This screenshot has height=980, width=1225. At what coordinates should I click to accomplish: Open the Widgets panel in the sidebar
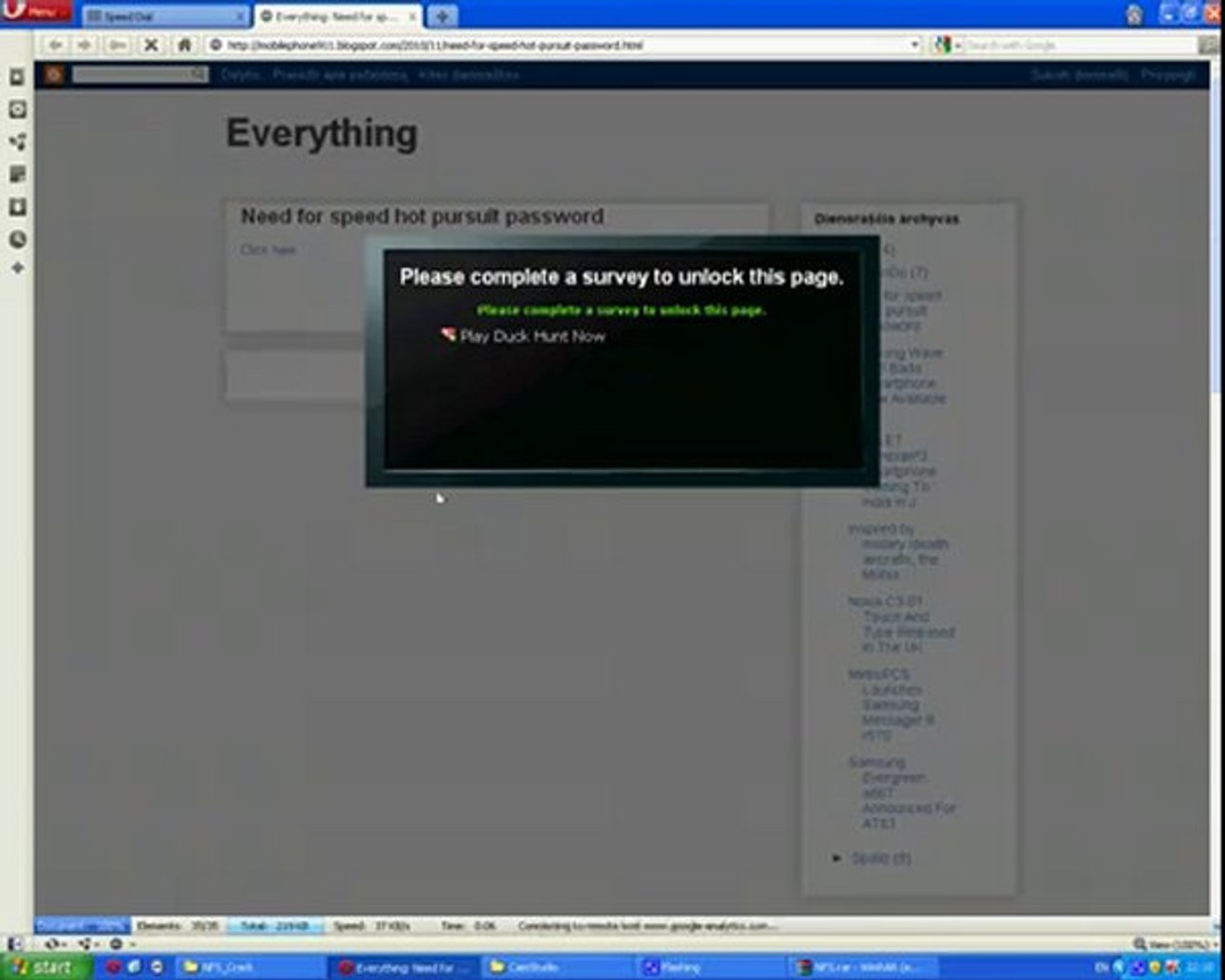16,110
